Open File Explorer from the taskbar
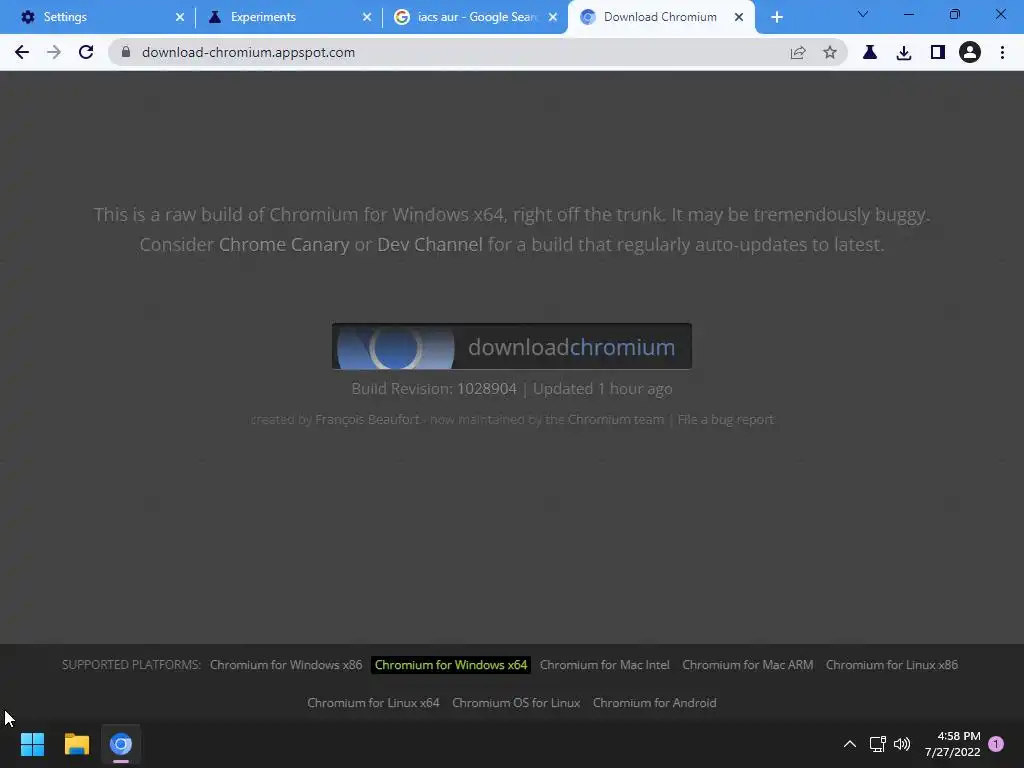 click(76, 744)
